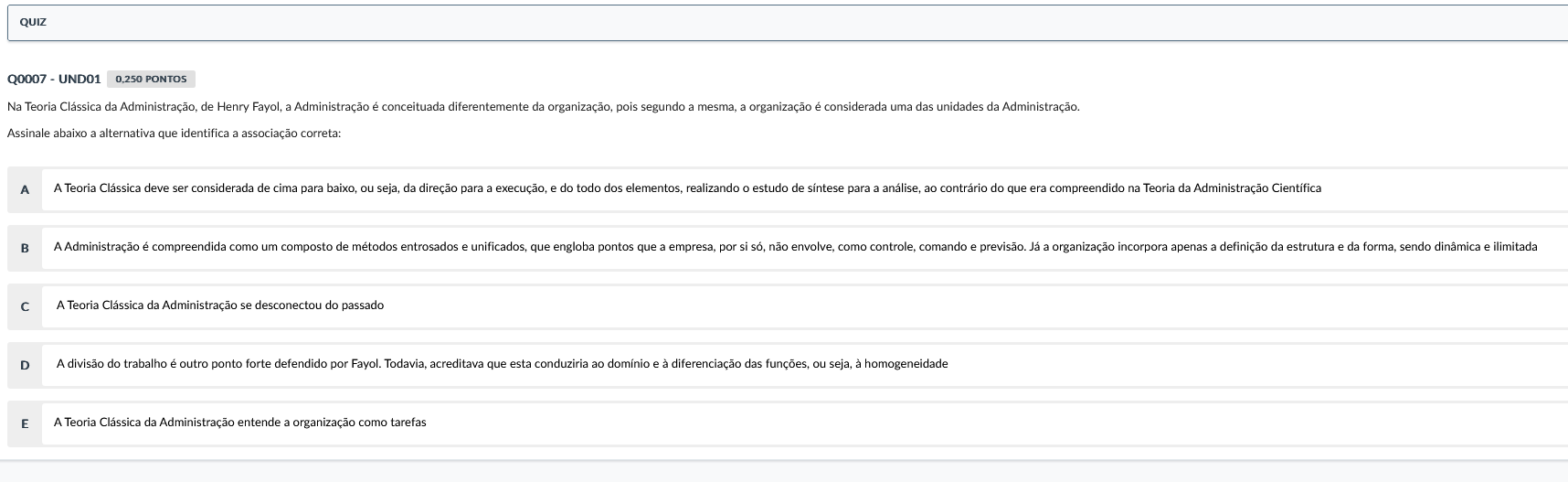Select answer option letter C
Image resolution: width=1568 pixels, height=482 pixels.
click(x=25, y=306)
